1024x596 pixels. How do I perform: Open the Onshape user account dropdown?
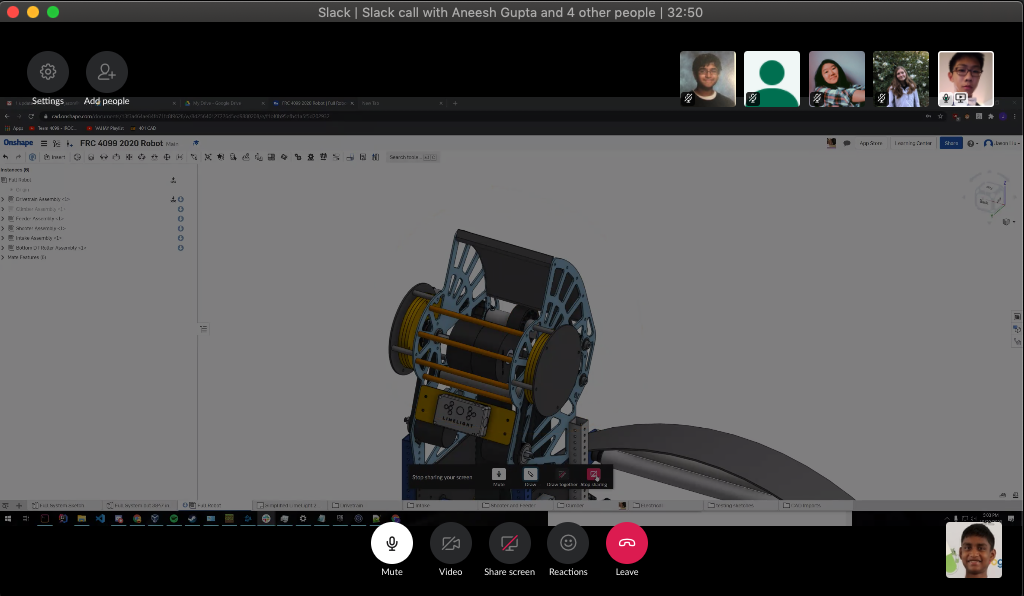coord(1001,143)
